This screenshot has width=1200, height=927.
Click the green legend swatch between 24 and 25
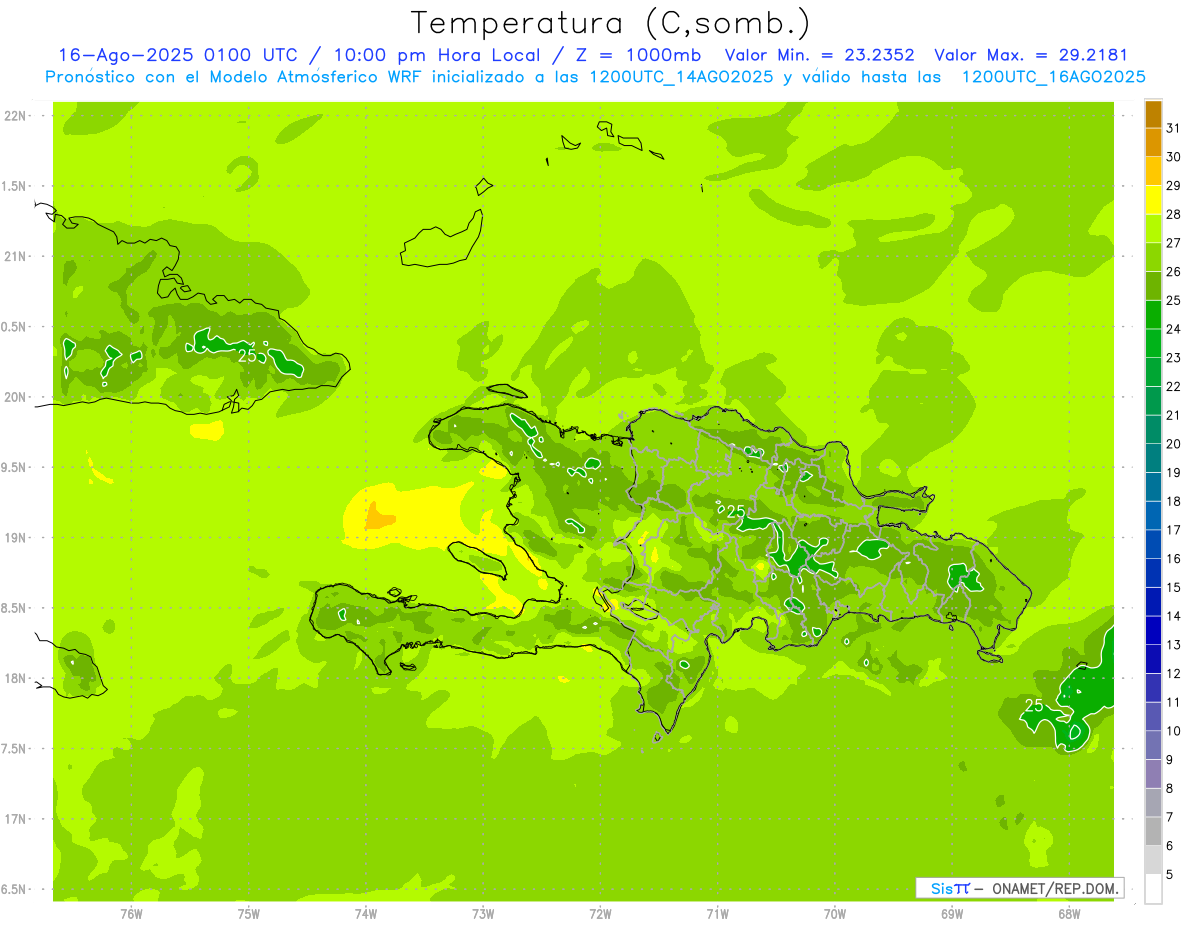click(1153, 315)
